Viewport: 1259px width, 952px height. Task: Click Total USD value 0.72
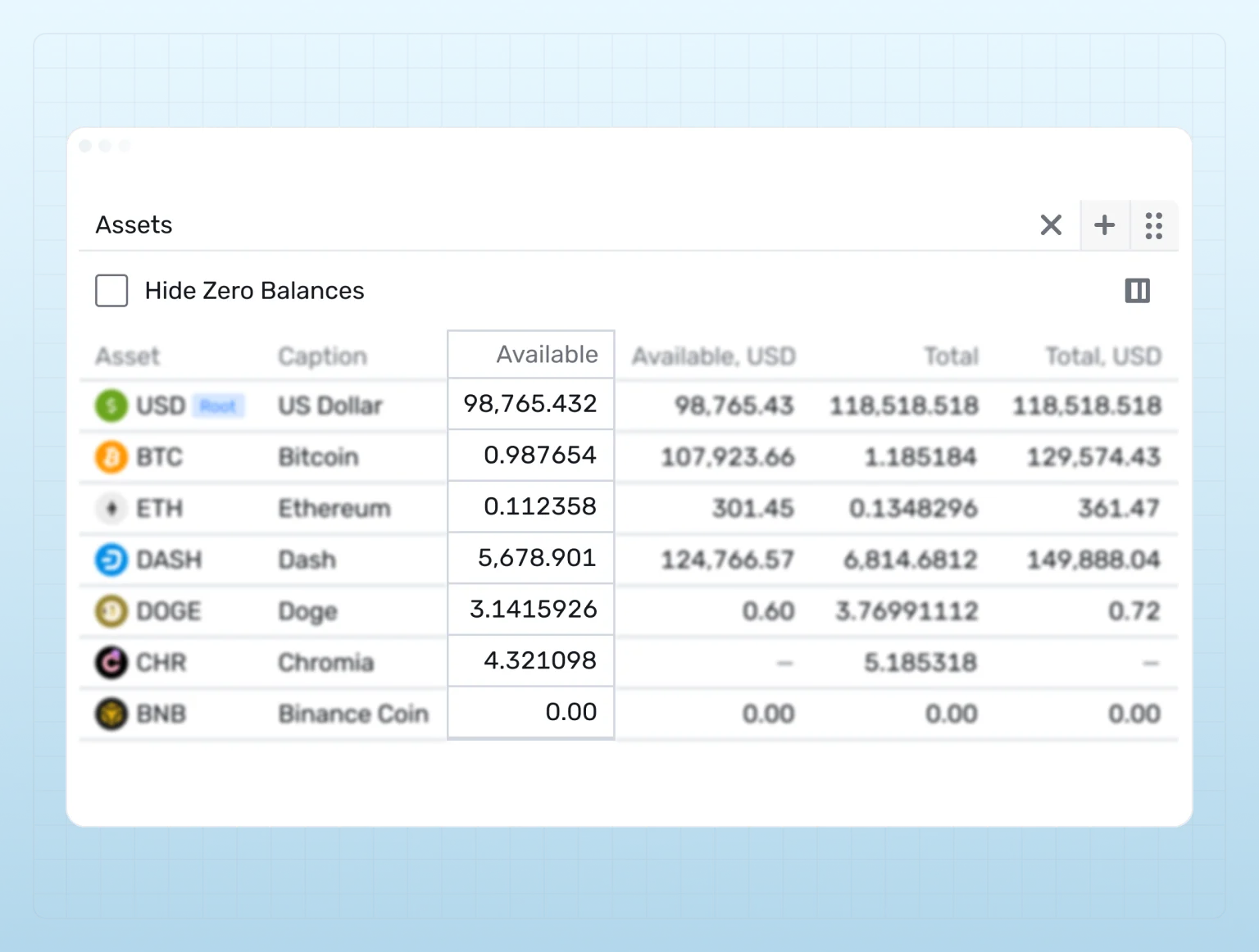1134,611
